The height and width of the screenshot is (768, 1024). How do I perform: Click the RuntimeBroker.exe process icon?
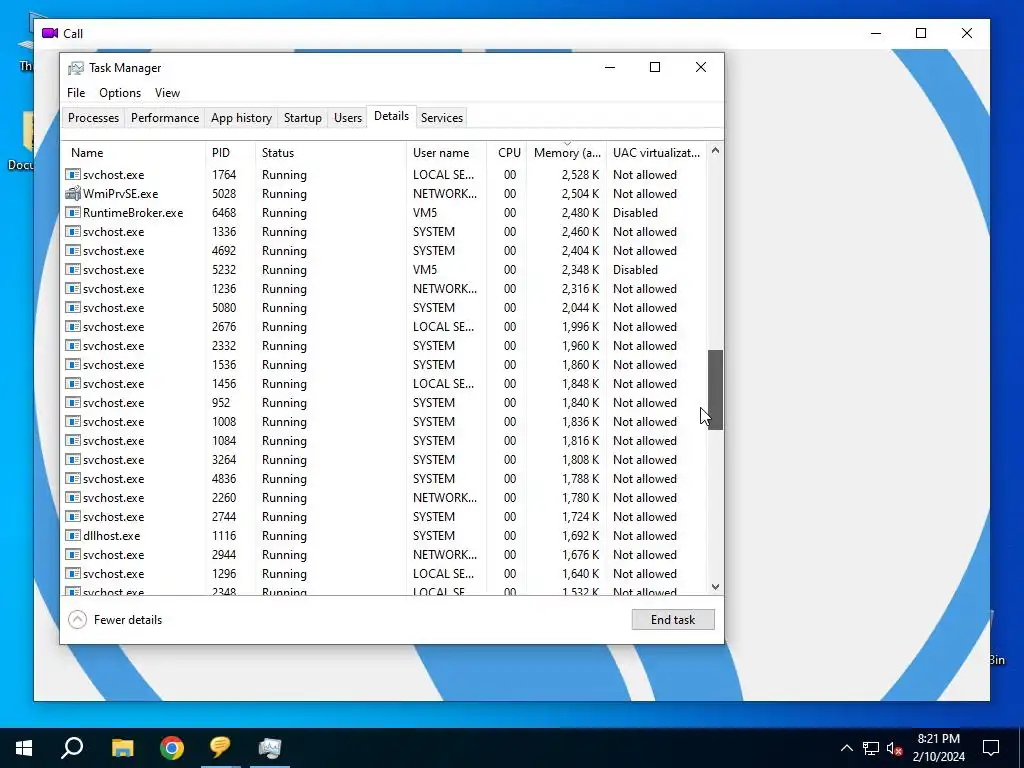pyautogui.click(x=72, y=213)
